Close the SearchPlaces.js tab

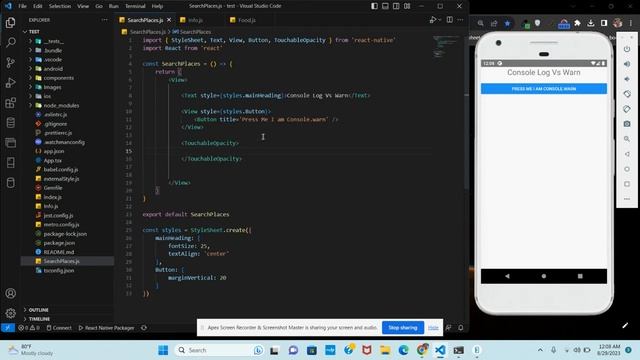click(x=169, y=20)
